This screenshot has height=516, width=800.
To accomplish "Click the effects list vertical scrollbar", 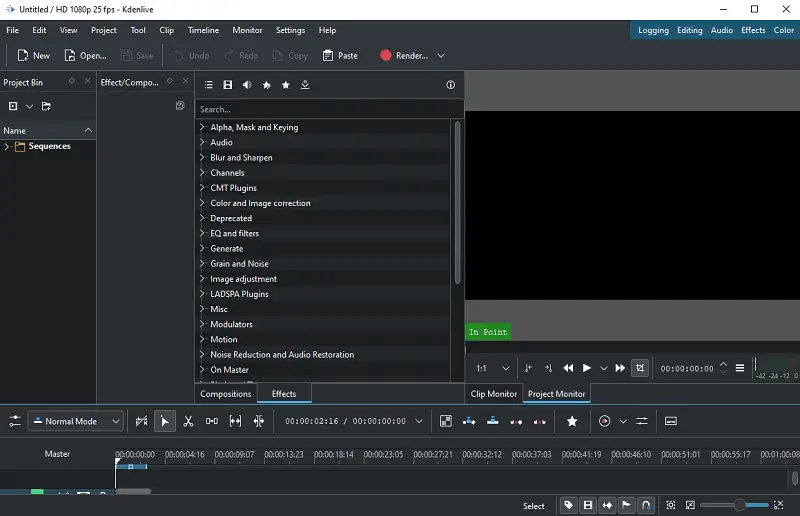I will point(457,203).
